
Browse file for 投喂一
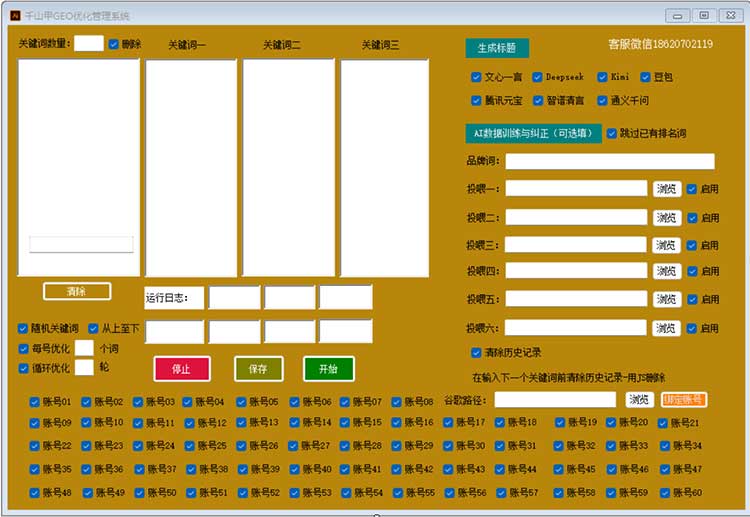pyautogui.click(x=667, y=189)
